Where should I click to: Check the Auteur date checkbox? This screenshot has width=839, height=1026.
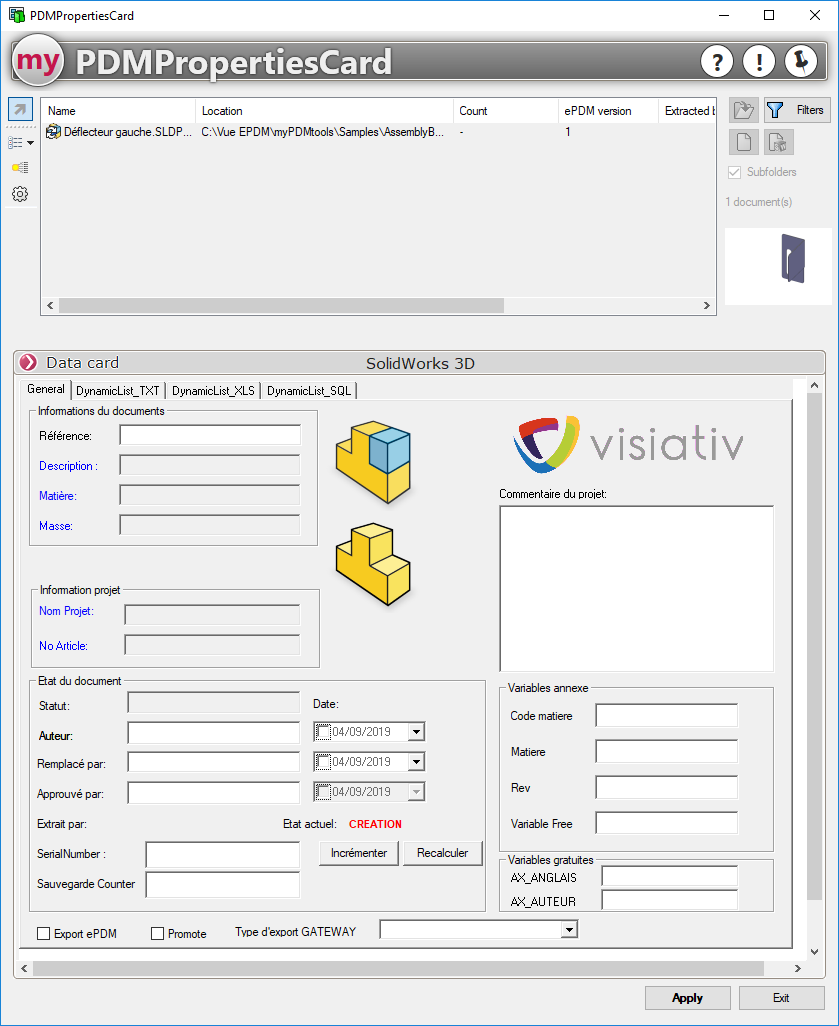[x=322, y=733]
